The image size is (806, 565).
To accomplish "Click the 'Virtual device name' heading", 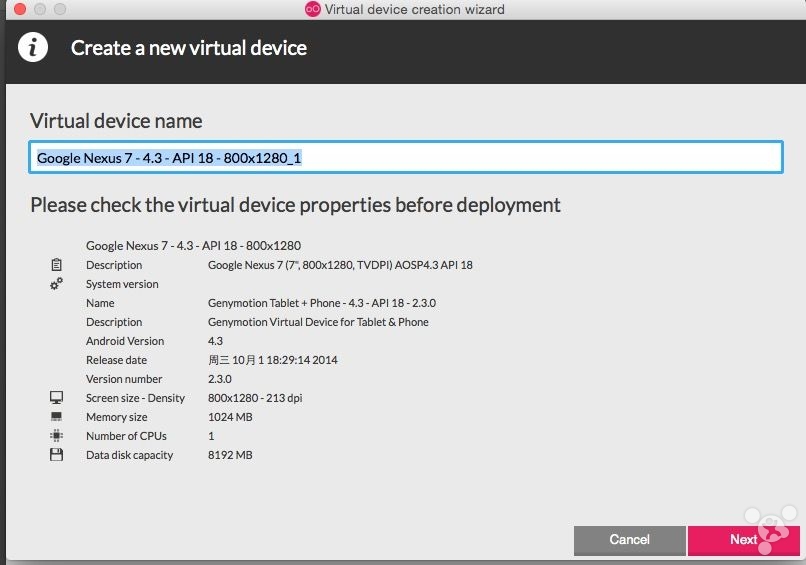I will pyautogui.click(x=116, y=121).
